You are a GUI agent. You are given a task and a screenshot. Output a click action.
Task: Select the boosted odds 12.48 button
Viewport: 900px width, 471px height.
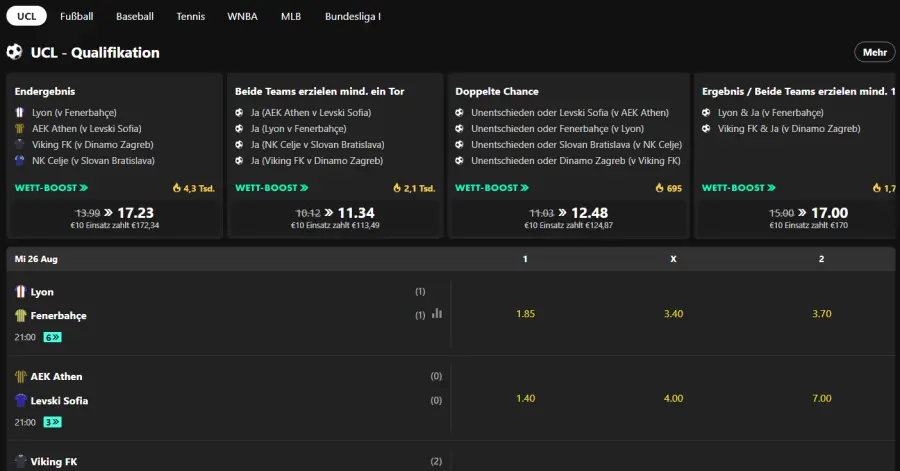coord(568,217)
